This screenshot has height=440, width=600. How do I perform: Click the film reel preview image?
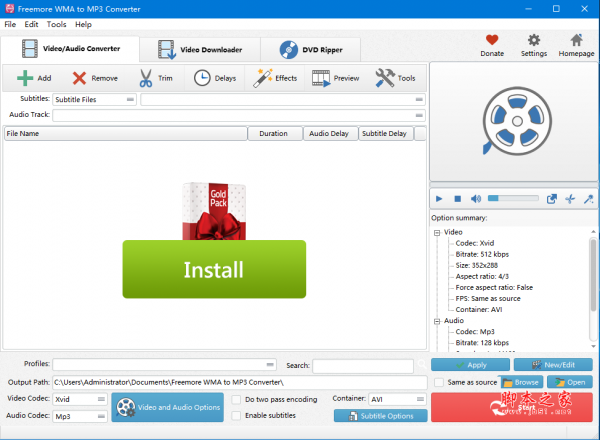(517, 121)
